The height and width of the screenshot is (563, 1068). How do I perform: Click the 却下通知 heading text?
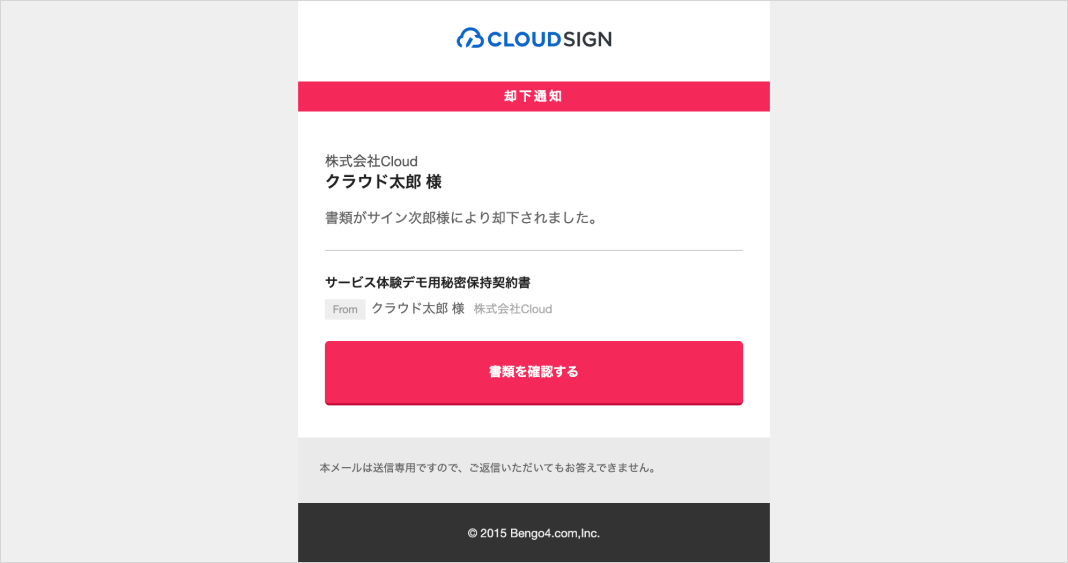coord(533,97)
